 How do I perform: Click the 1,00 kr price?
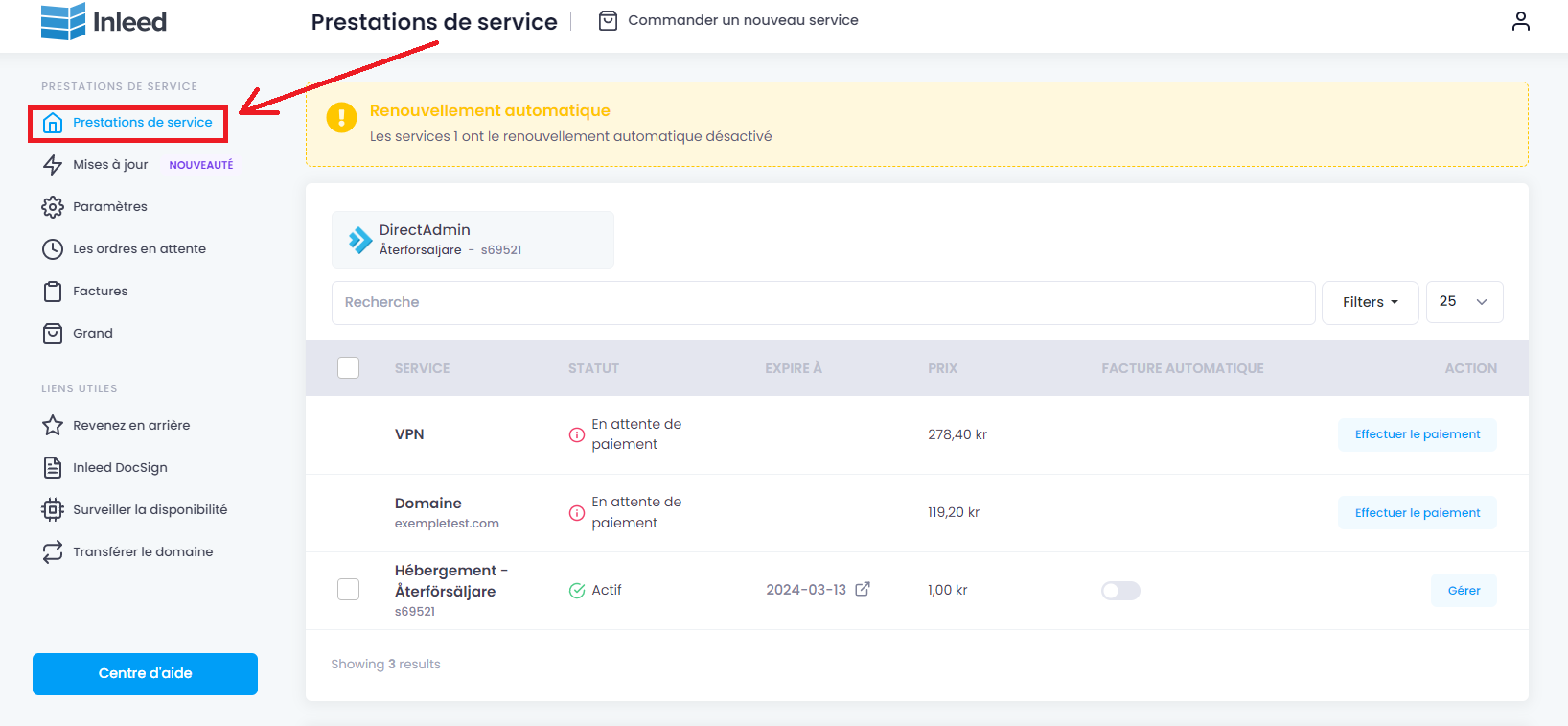click(x=948, y=590)
